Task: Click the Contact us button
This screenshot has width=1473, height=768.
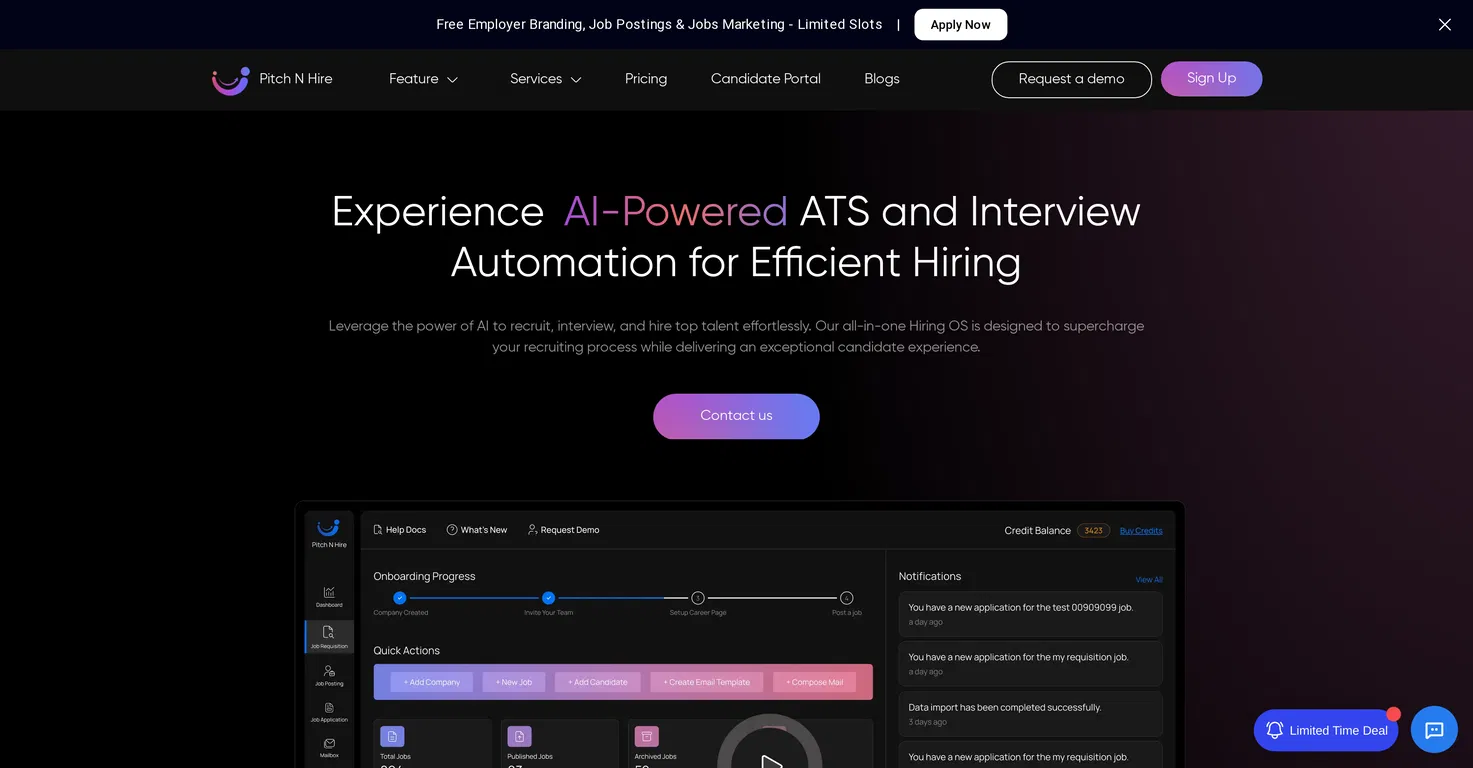Action: tap(736, 416)
